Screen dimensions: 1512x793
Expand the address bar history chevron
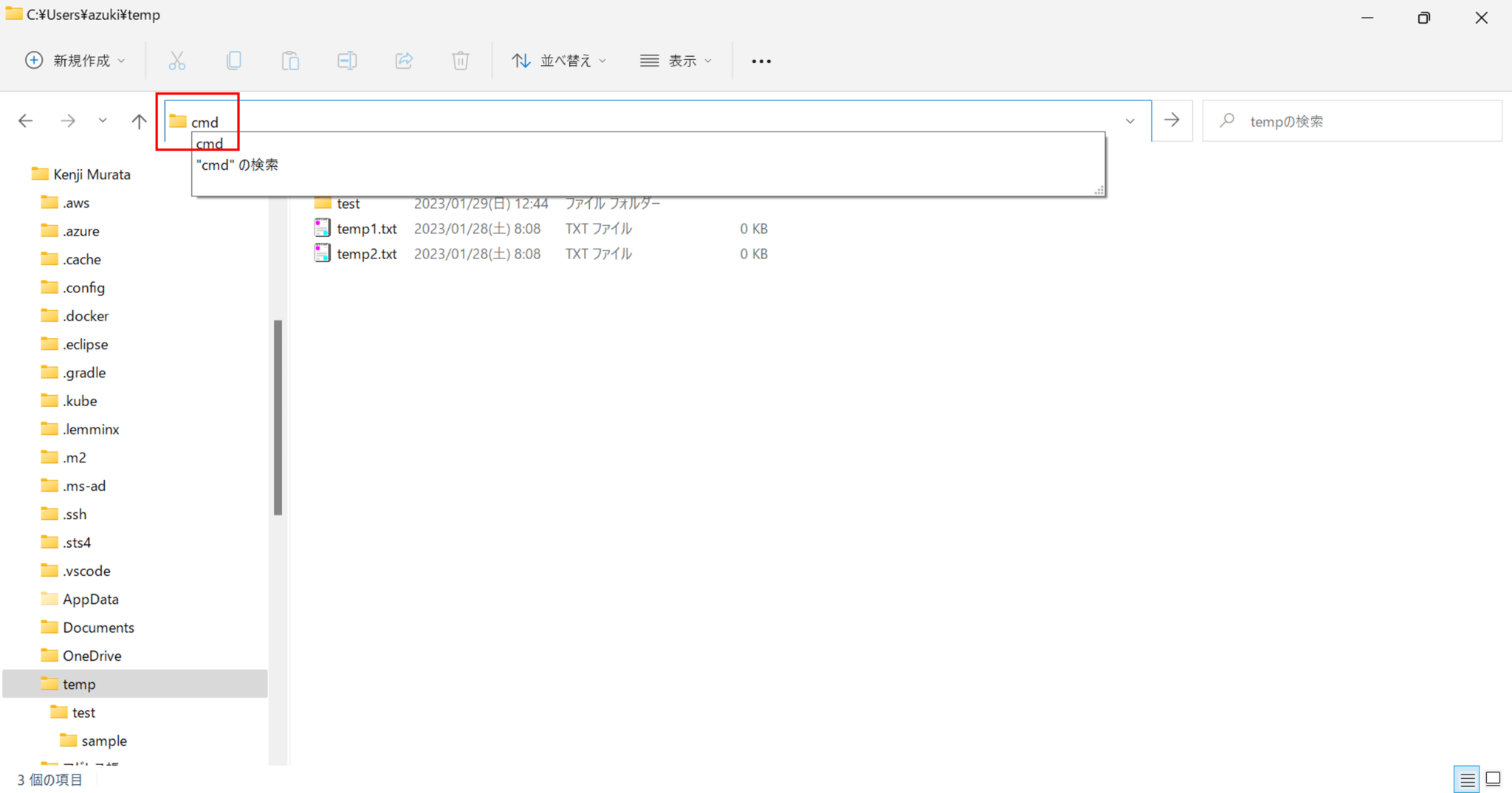[x=1130, y=121]
